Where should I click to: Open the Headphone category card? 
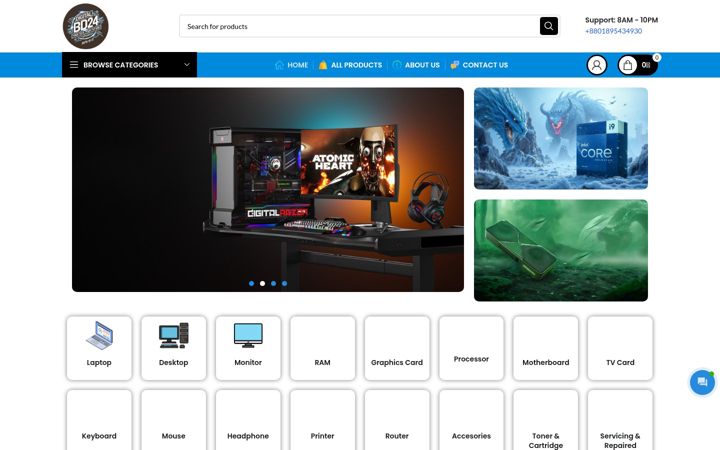(248, 420)
